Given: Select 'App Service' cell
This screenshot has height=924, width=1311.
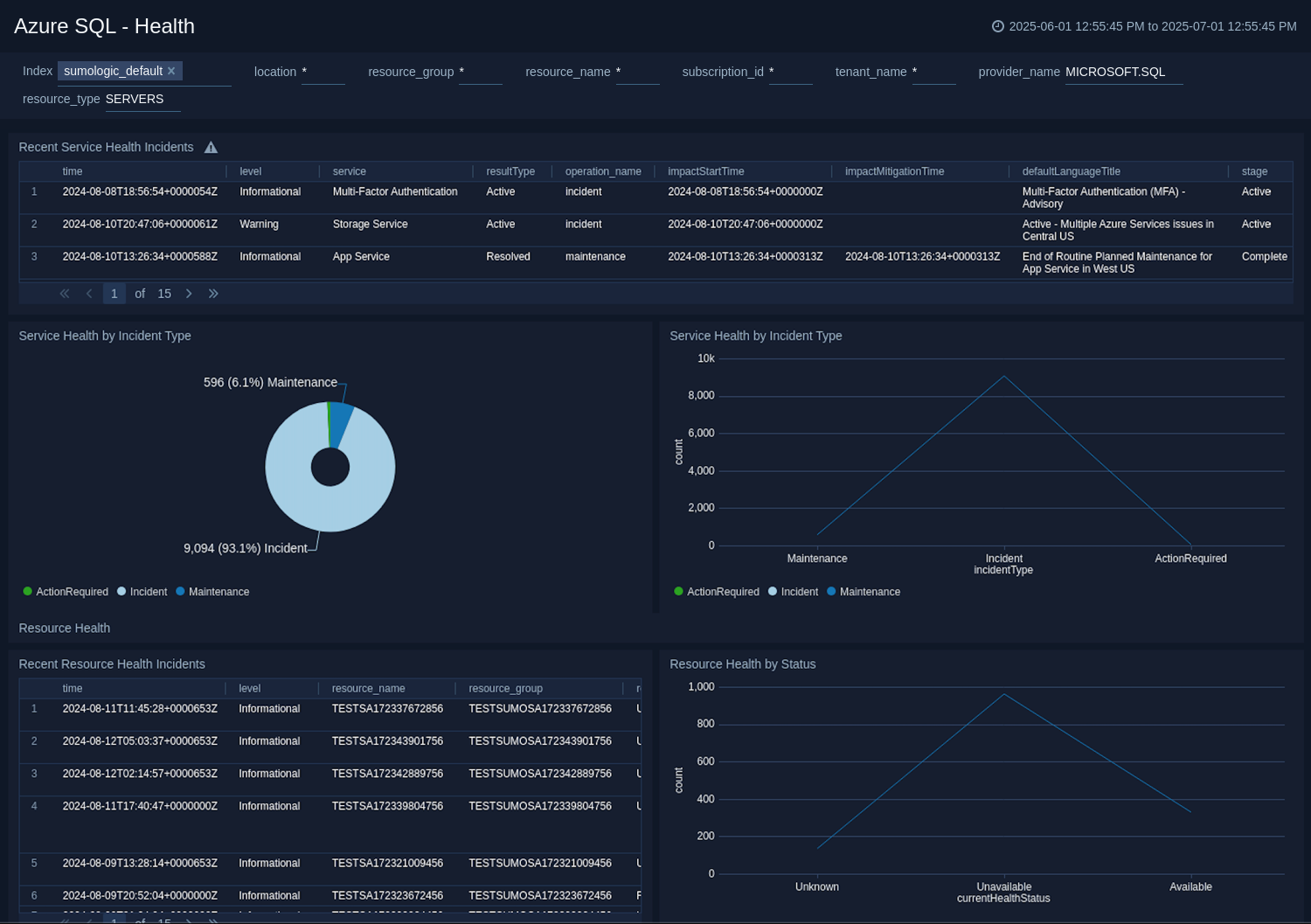Looking at the screenshot, I should click(361, 257).
